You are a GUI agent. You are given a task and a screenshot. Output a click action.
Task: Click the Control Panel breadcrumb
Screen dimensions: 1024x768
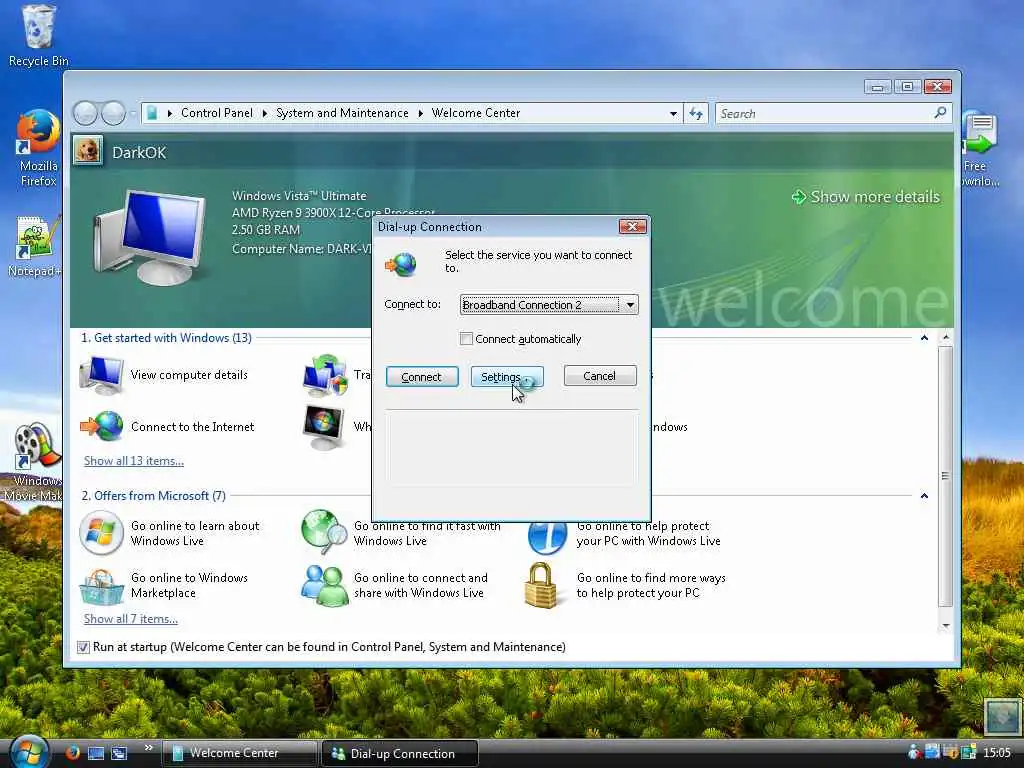point(216,113)
